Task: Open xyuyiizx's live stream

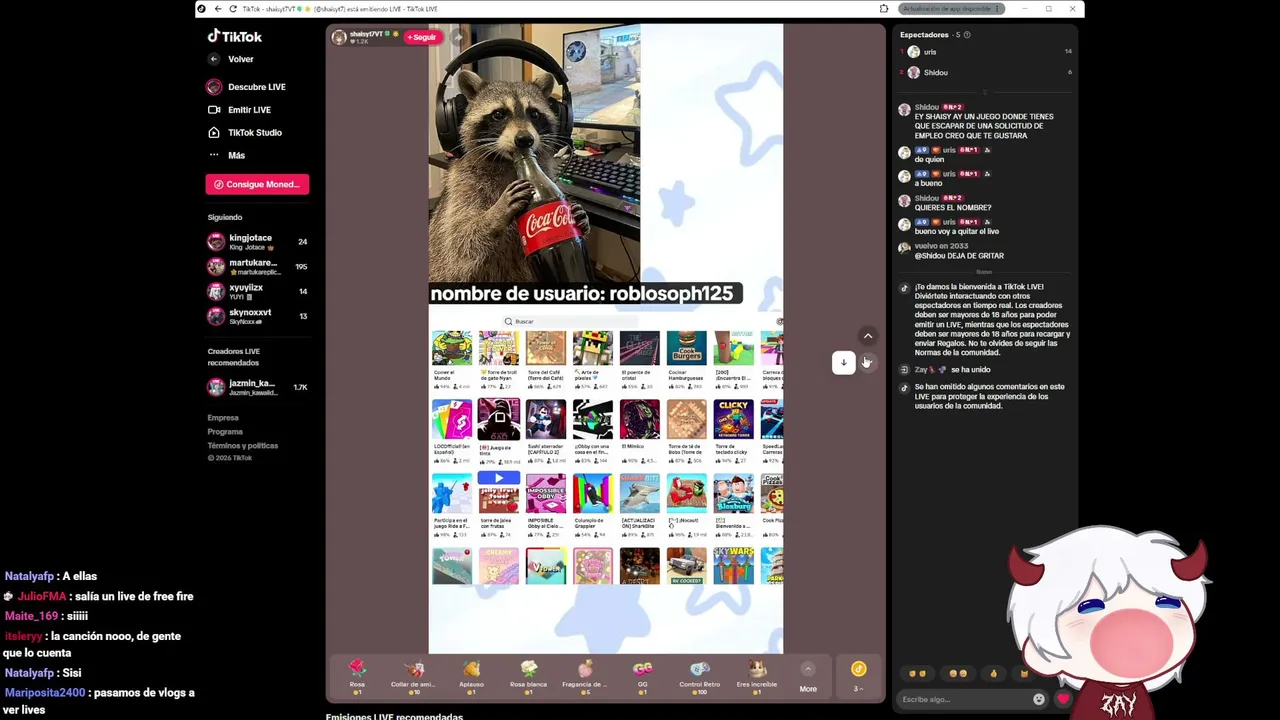Action: tap(257, 291)
